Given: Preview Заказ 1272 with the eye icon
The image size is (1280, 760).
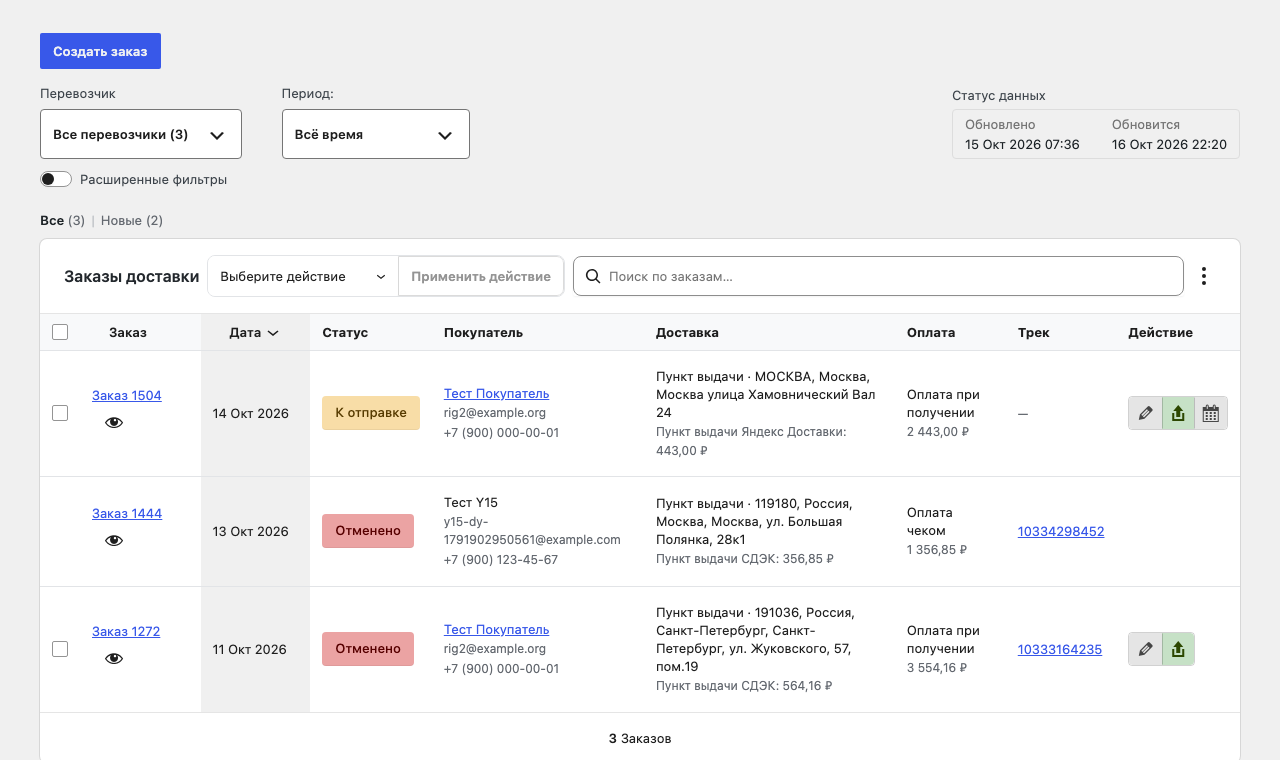Looking at the screenshot, I should point(114,659).
